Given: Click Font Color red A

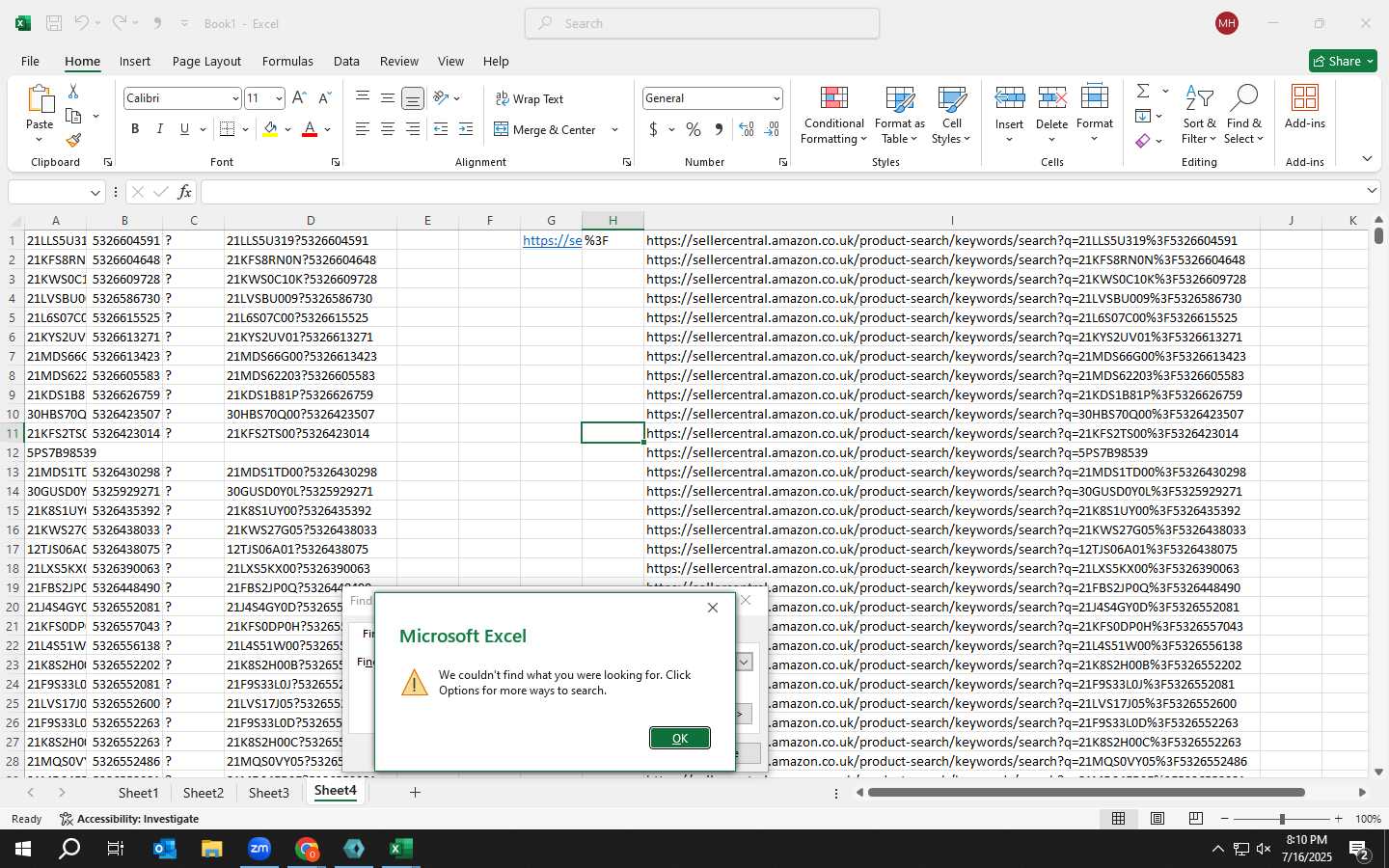Looking at the screenshot, I should [310, 129].
